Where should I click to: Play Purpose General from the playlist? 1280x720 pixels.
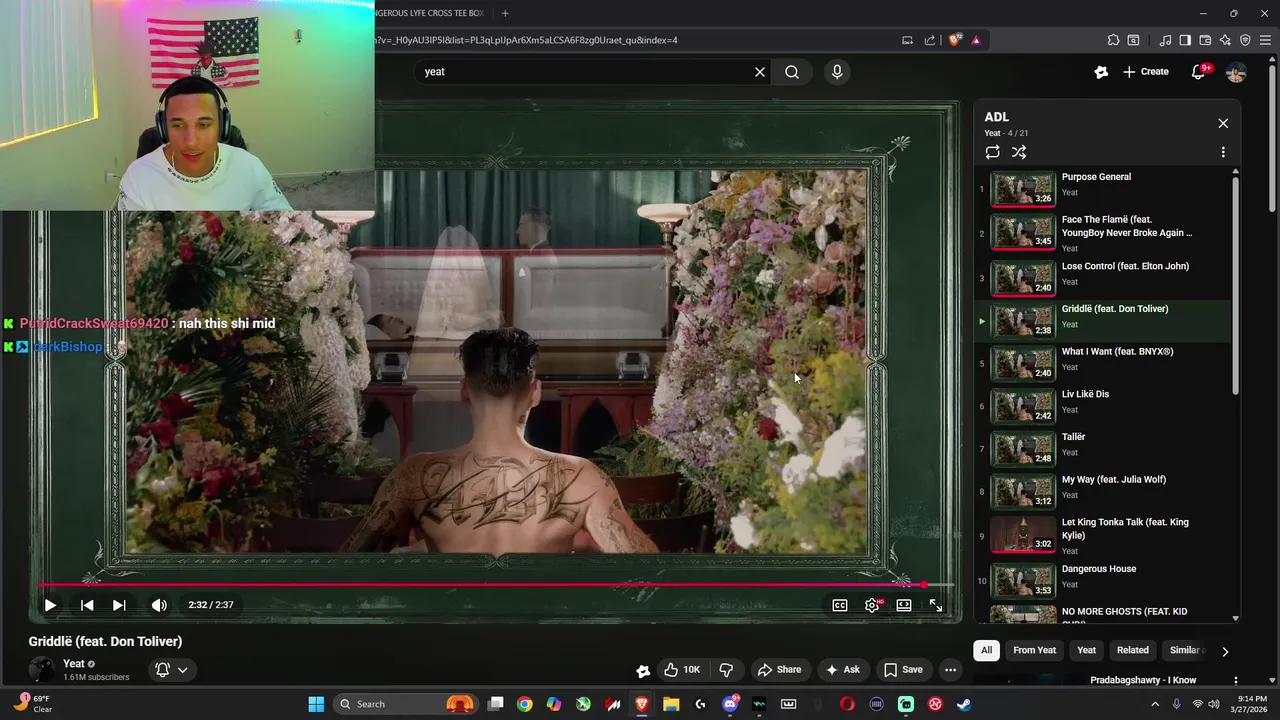[1103, 189]
